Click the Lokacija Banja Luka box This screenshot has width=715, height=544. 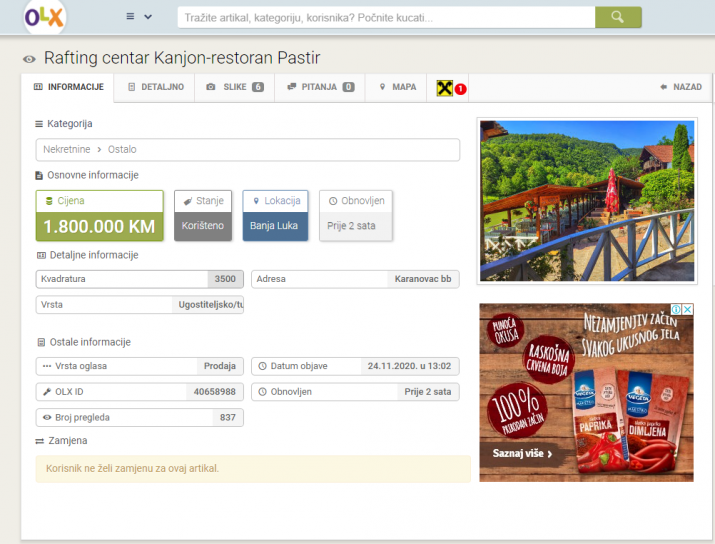(x=275, y=216)
